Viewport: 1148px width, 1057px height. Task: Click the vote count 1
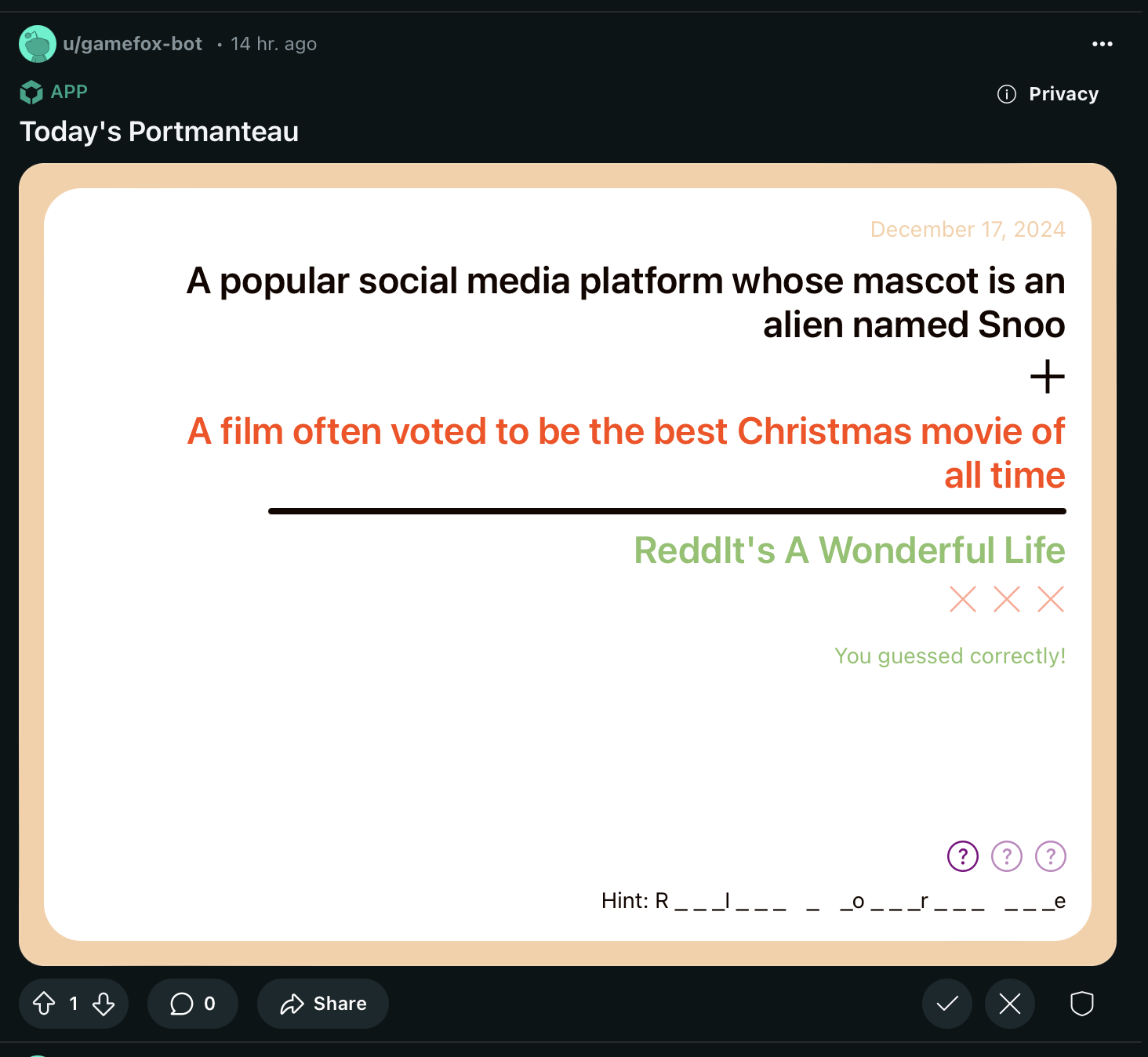pyautogui.click(x=74, y=1004)
